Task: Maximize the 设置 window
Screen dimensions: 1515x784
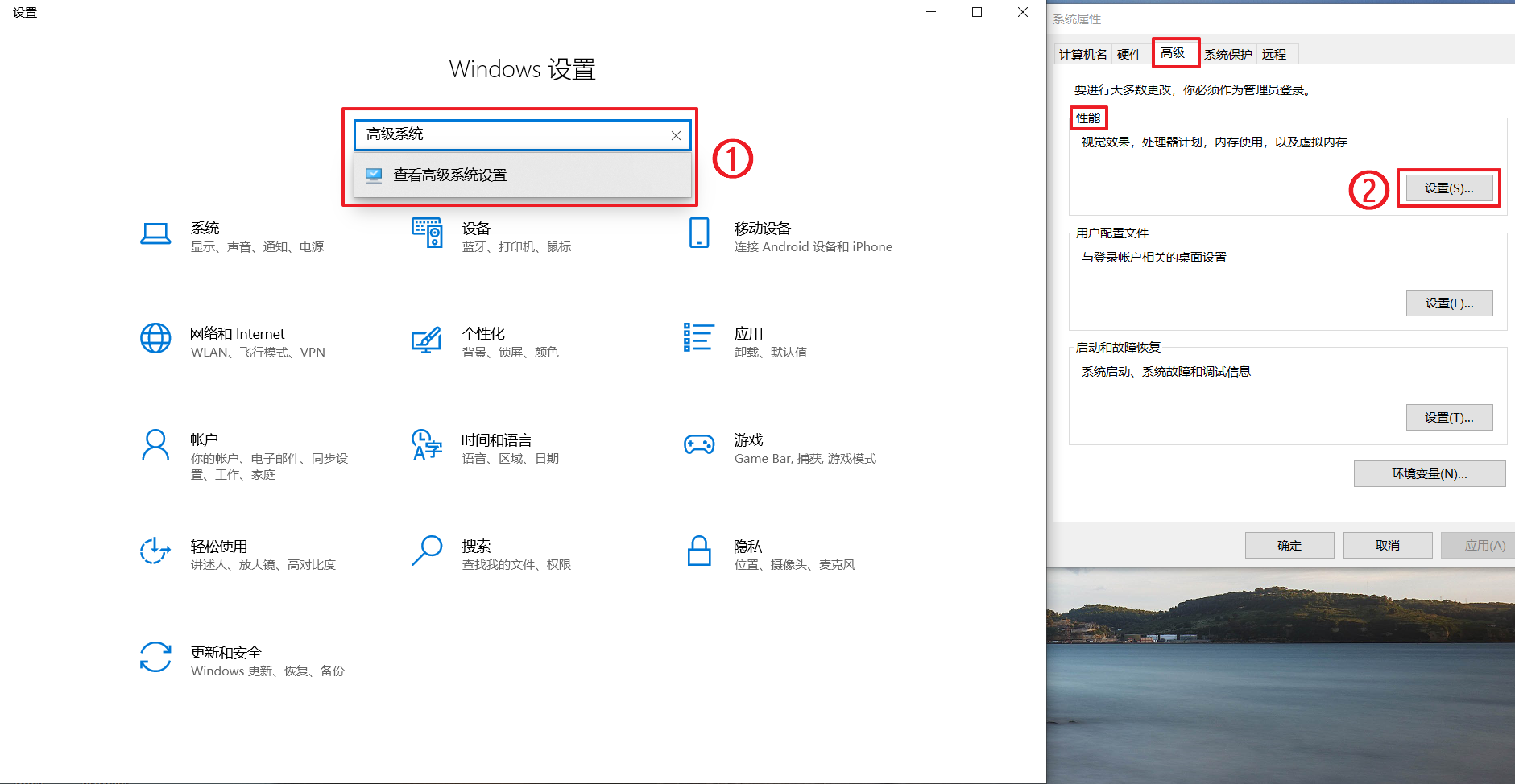Action: point(977,12)
